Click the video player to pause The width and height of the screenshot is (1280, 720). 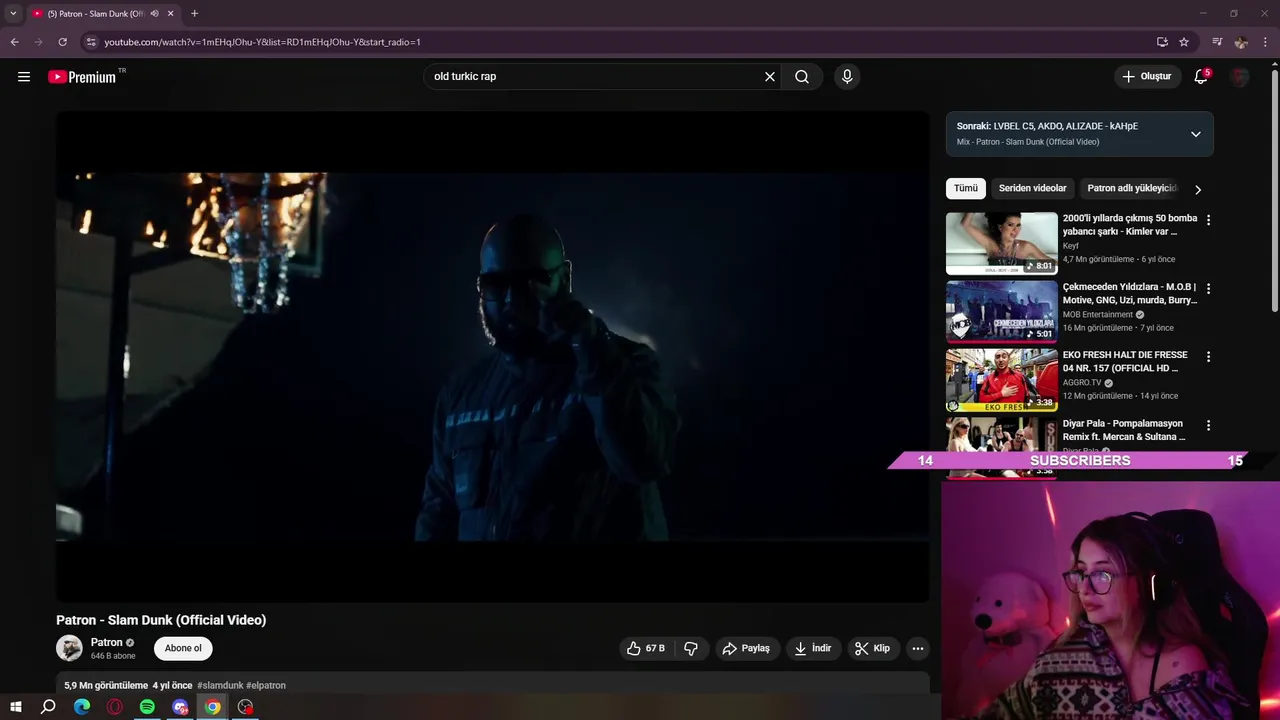(492, 356)
